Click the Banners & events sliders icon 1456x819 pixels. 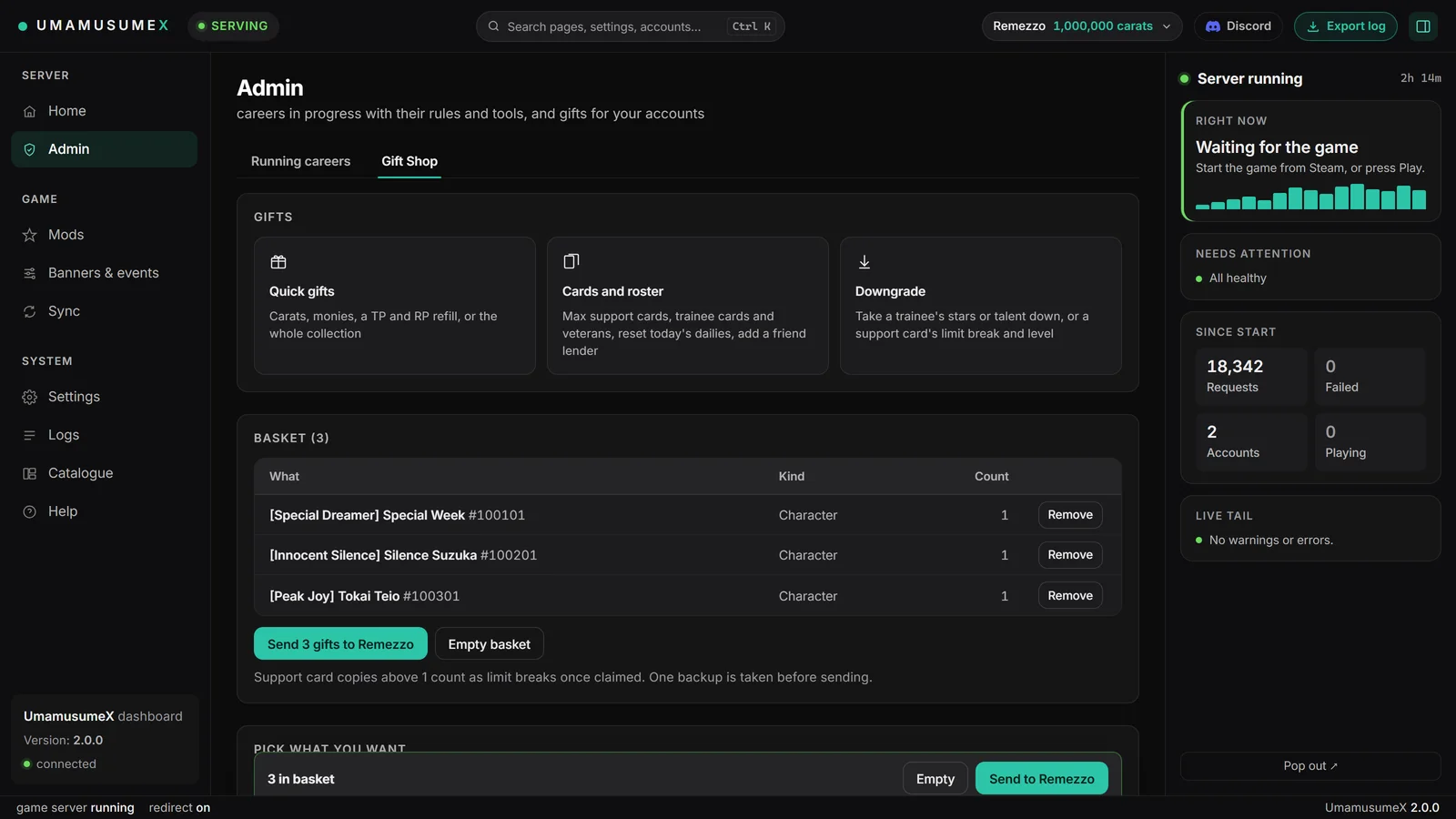click(x=29, y=273)
